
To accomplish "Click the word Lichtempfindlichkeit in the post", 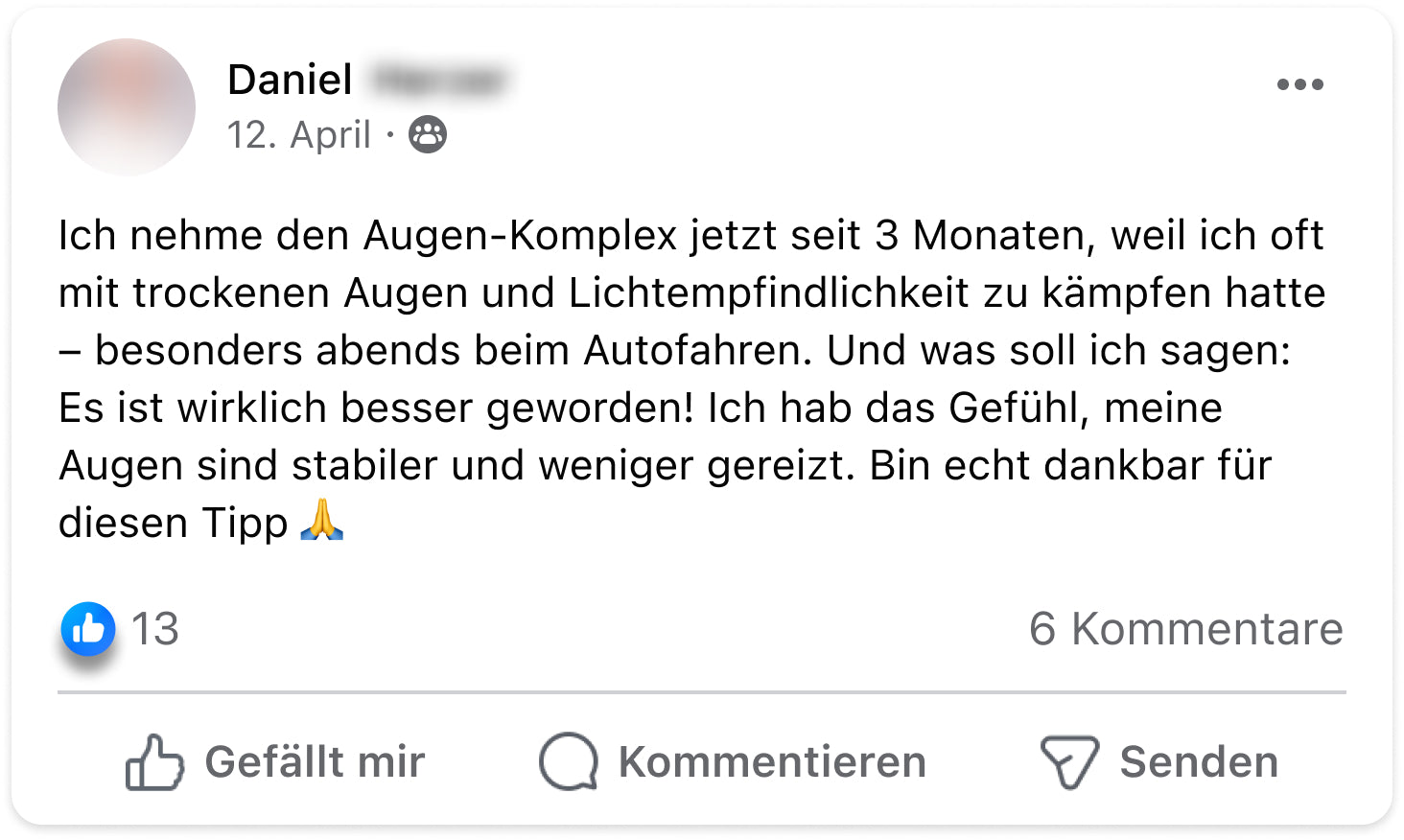I will (x=768, y=293).
